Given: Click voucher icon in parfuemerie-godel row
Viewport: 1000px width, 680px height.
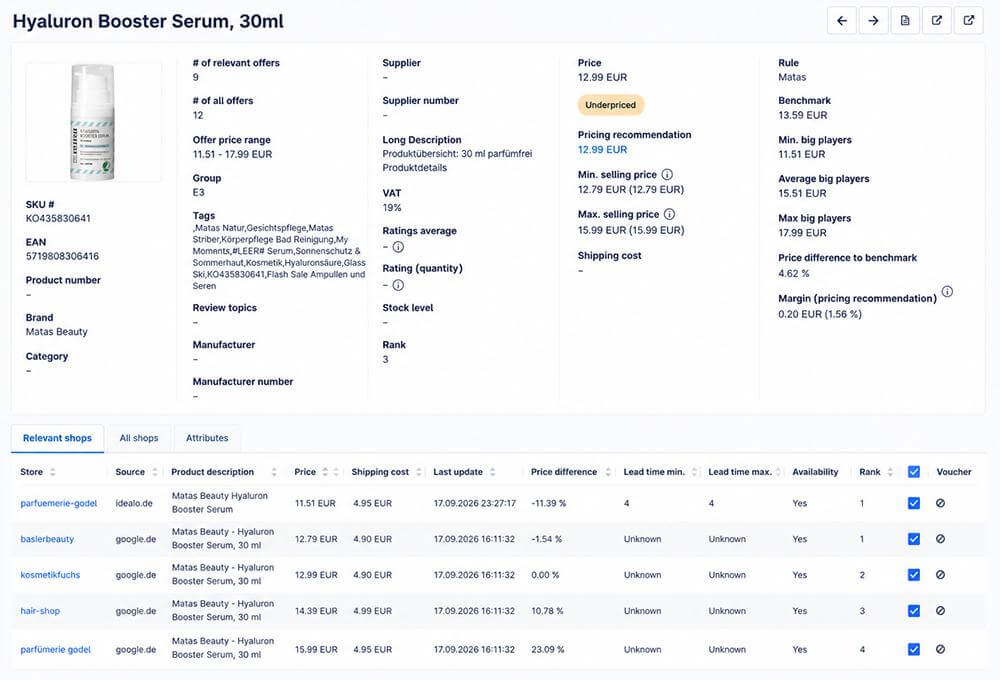Looking at the screenshot, I should tap(940, 503).
